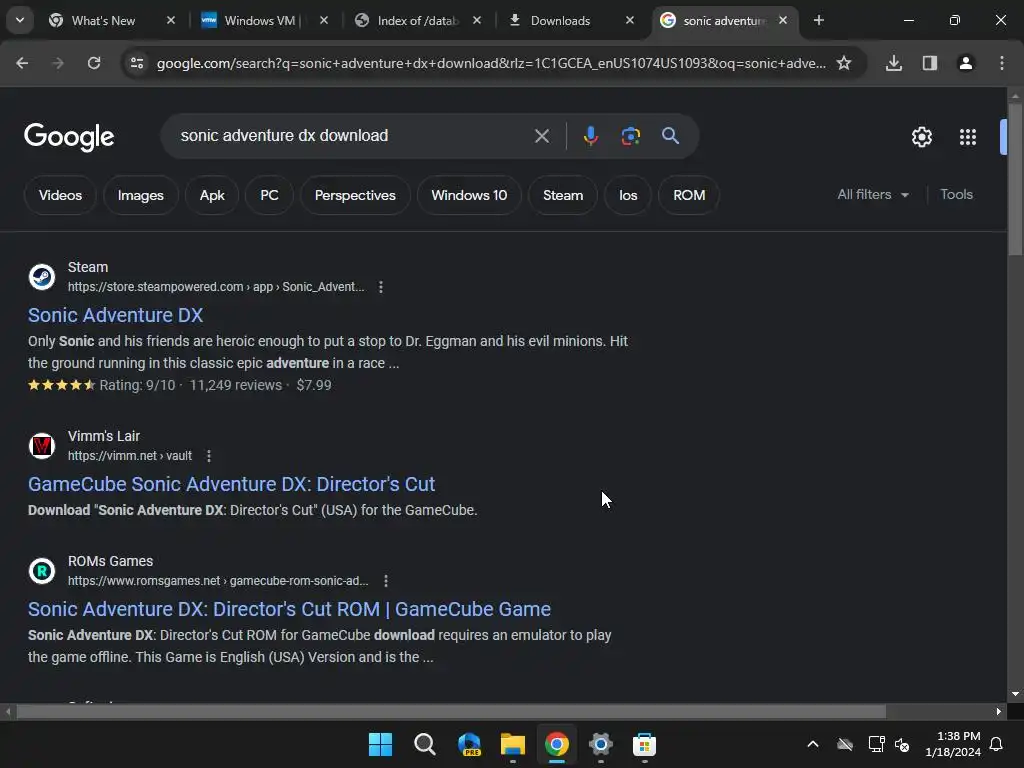The height and width of the screenshot is (768, 1024).
Task: Open Sonic Adventure DX ROM GameCube Game link
Action: [x=289, y=609]
